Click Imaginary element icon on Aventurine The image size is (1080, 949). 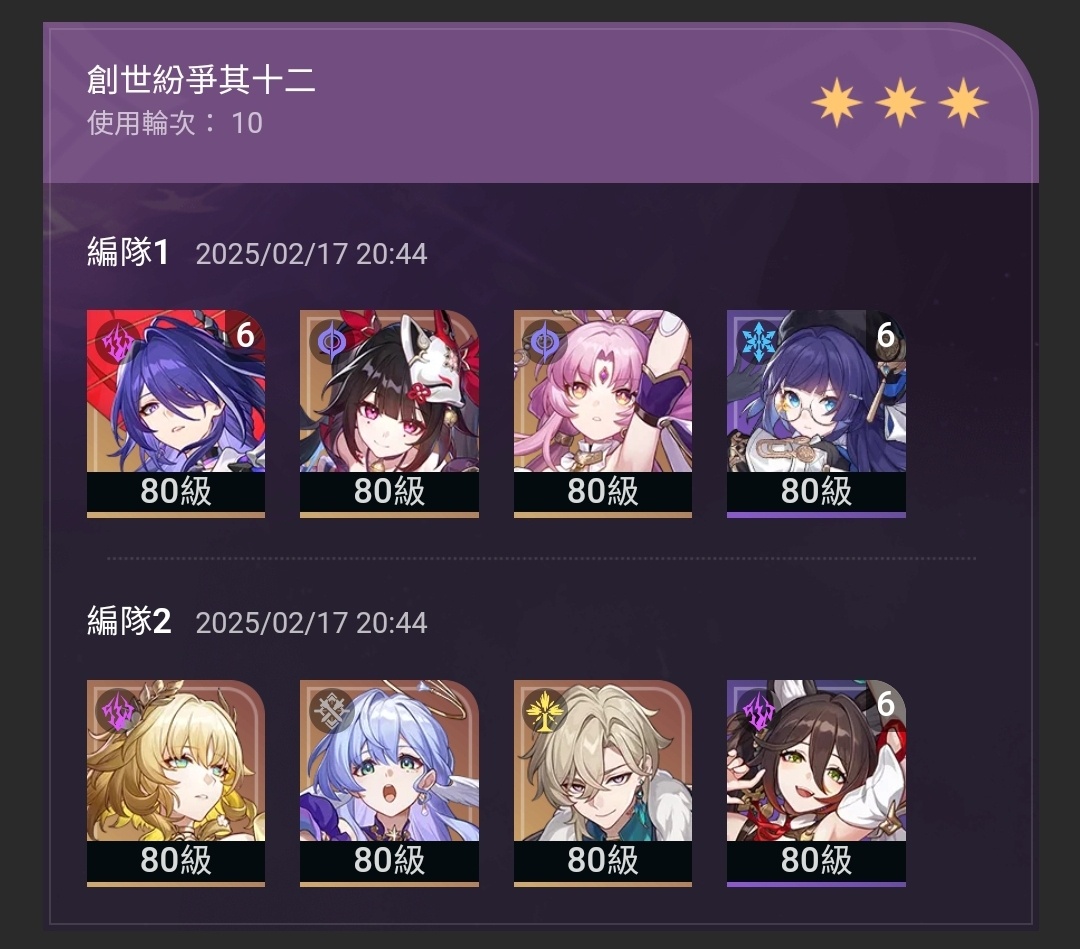[x=544, y=711]
